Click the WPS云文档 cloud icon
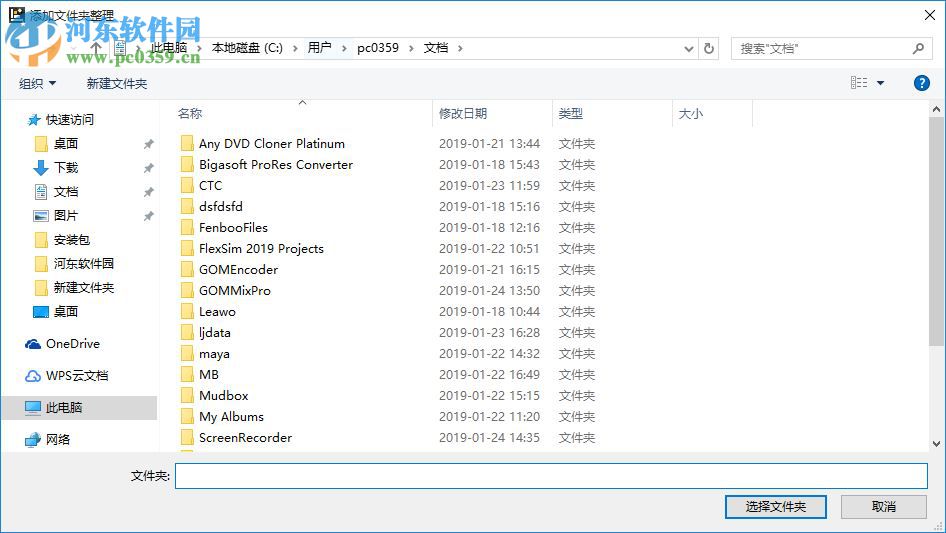 [x=33, y=376]
